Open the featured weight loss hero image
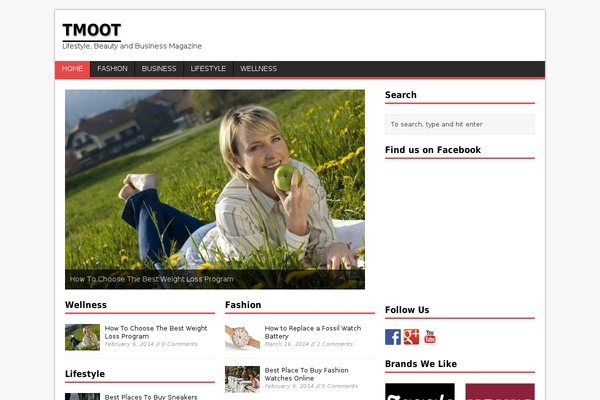Screen dimensions: 600x400 coord(215,189)
